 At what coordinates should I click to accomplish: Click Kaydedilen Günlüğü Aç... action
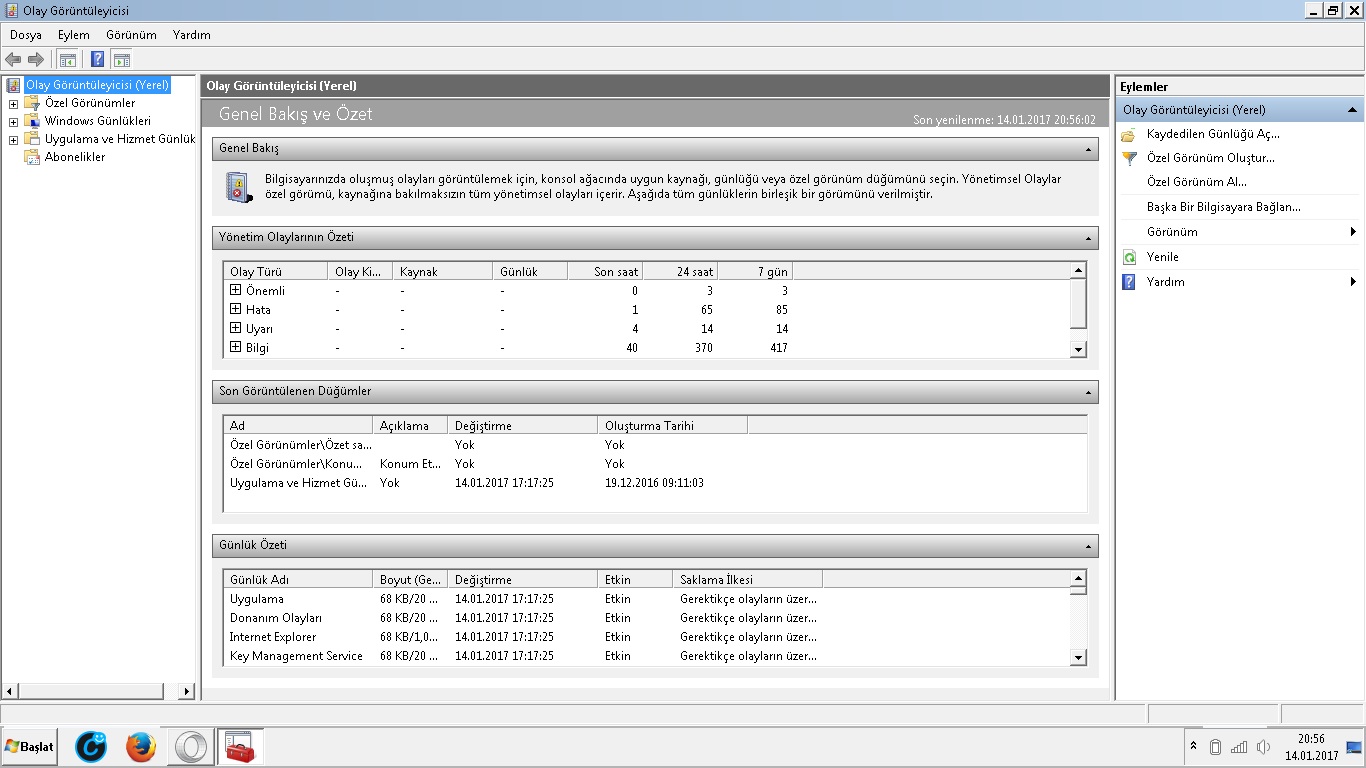(1213, 134)
